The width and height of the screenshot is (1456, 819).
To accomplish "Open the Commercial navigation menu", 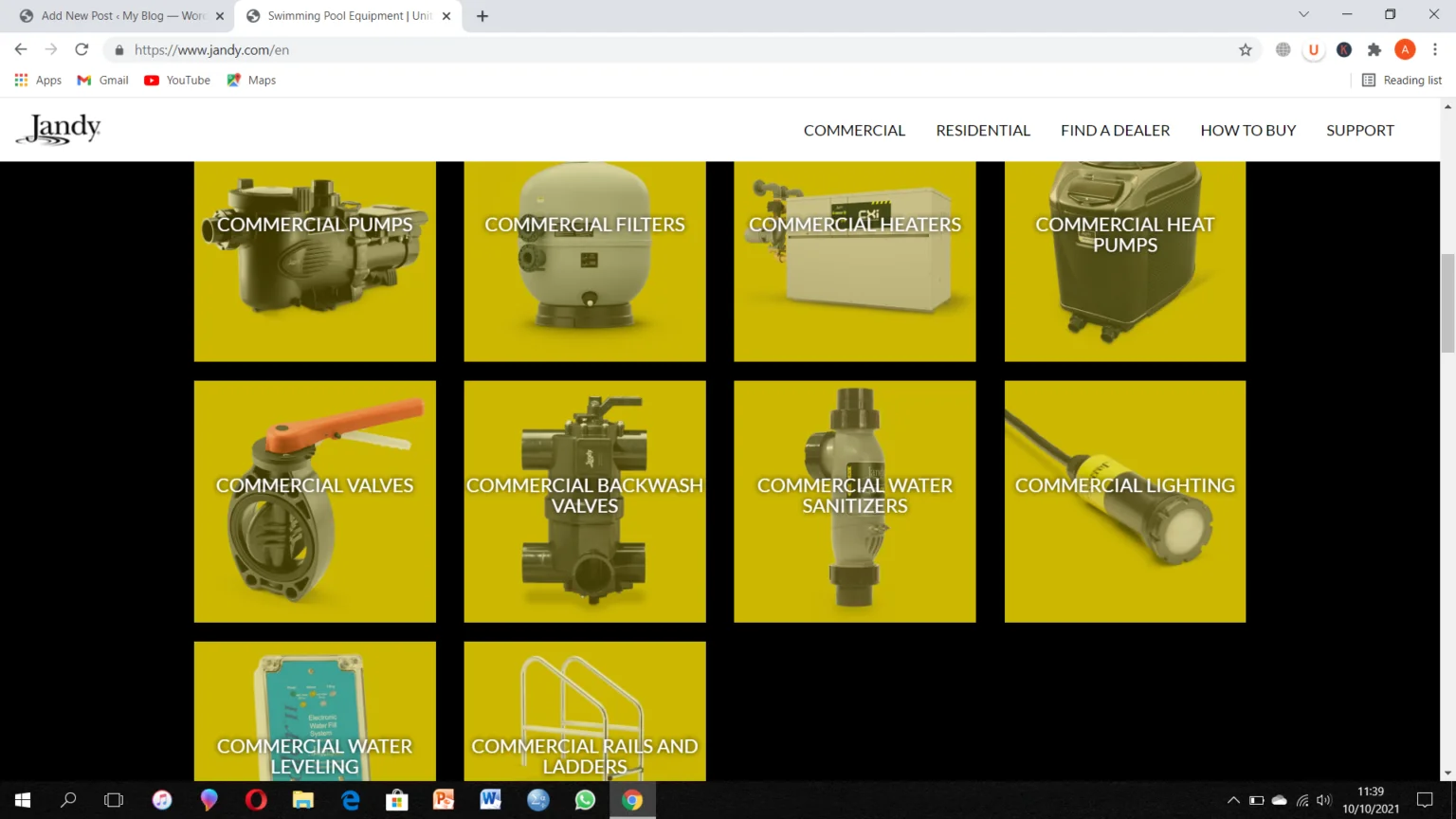I will point(854,130).
